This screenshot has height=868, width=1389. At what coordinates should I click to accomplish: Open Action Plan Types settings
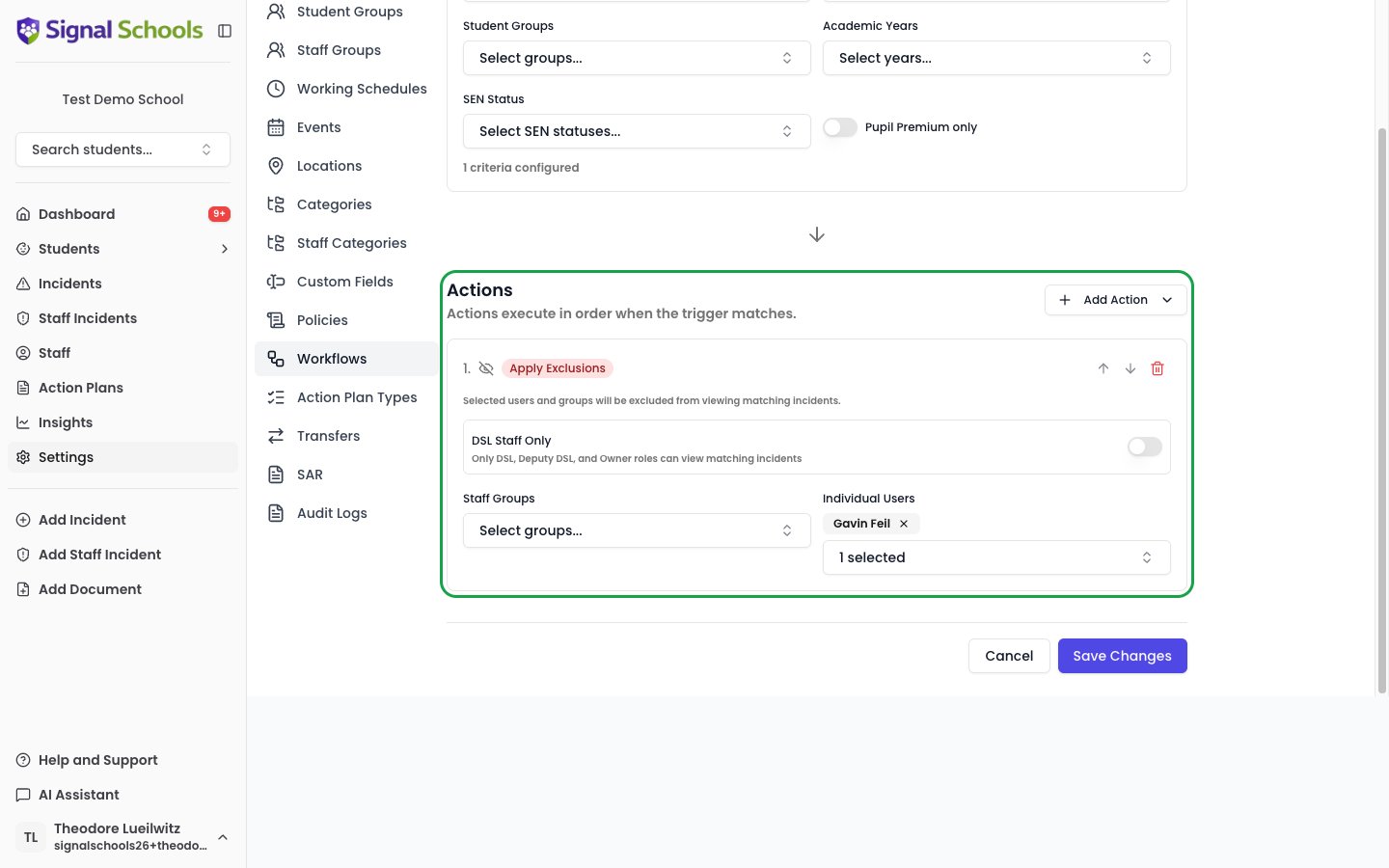tap(347, 397)
